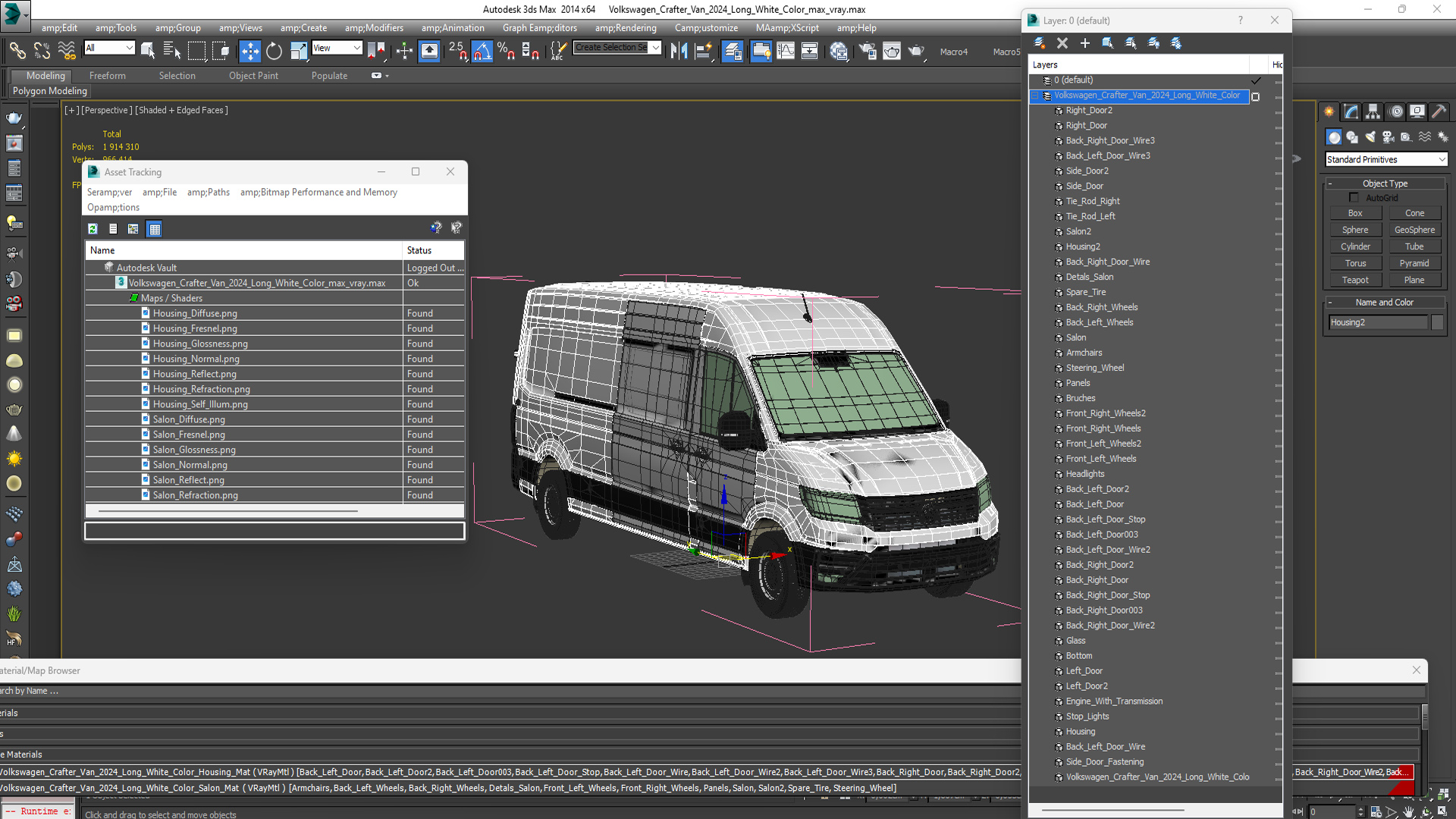Open the Rendering menu
This screenshot has width=1456, height=819.
point(626,28)
